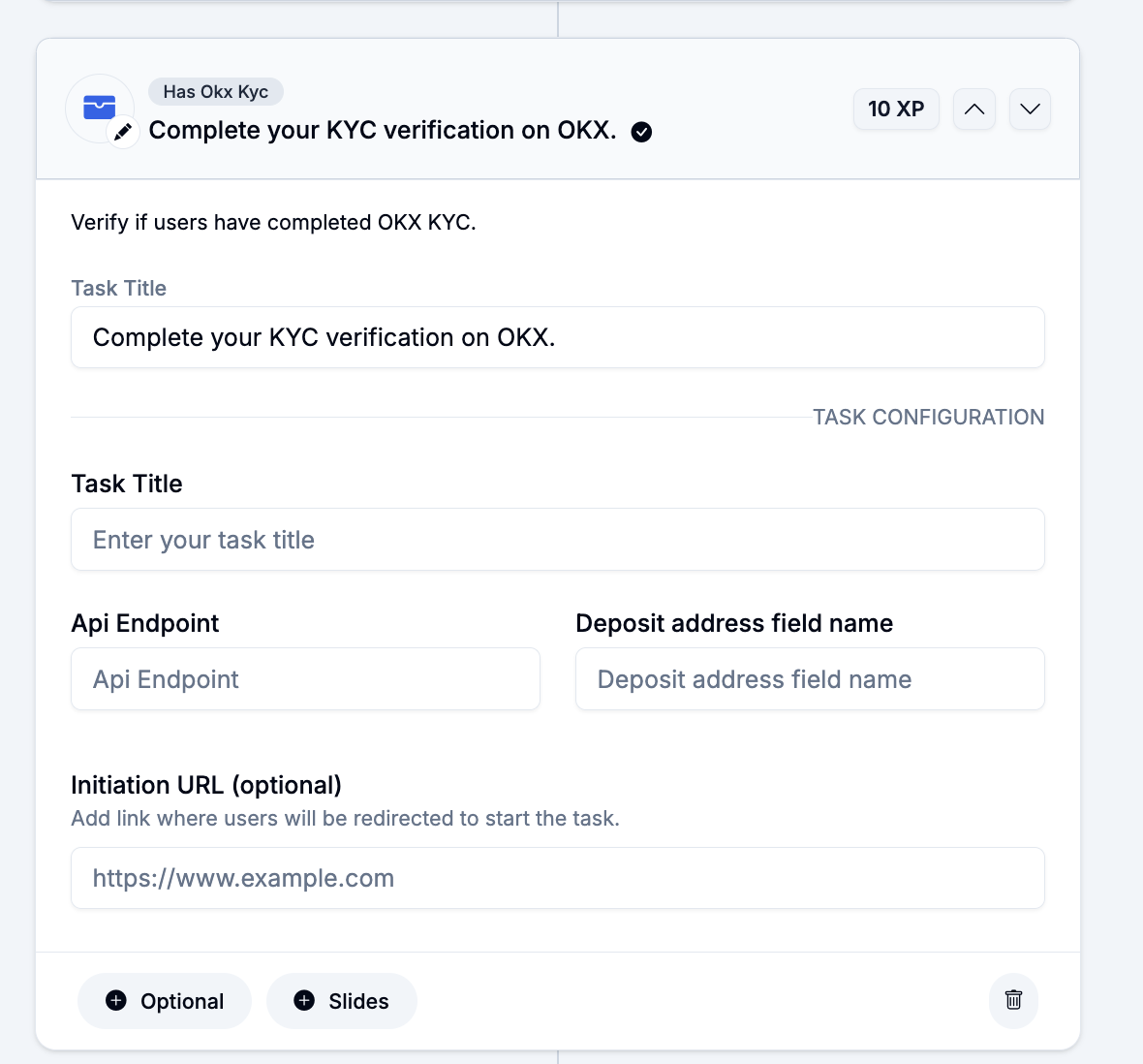
Task: Click the task header title text
Action: coord(383,131)
